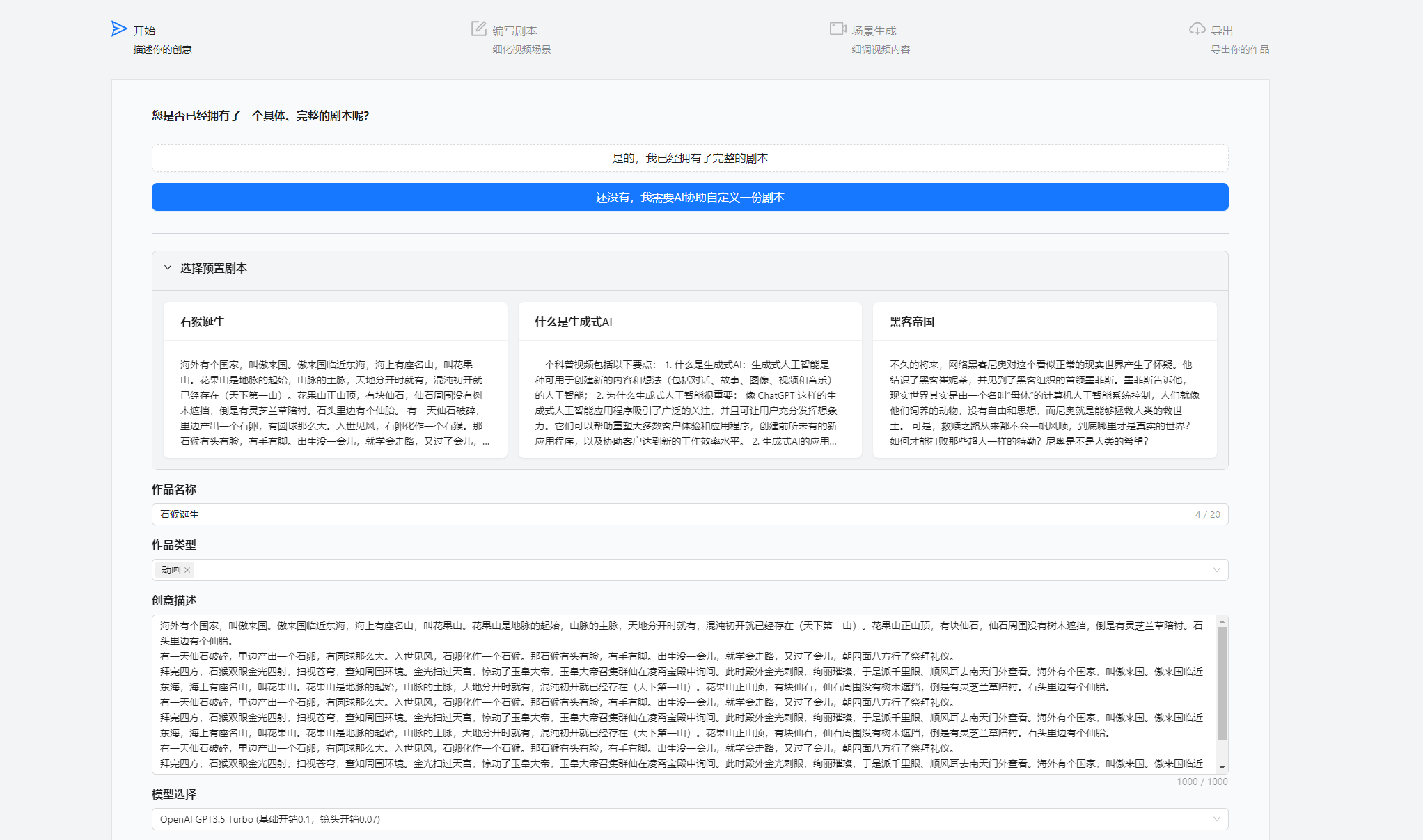The width and height of the screenshot is (1423, 840).
Task: Choose the 黑客帝国 preset script card
Action: pyautogui.click(x=1044, y=379)
